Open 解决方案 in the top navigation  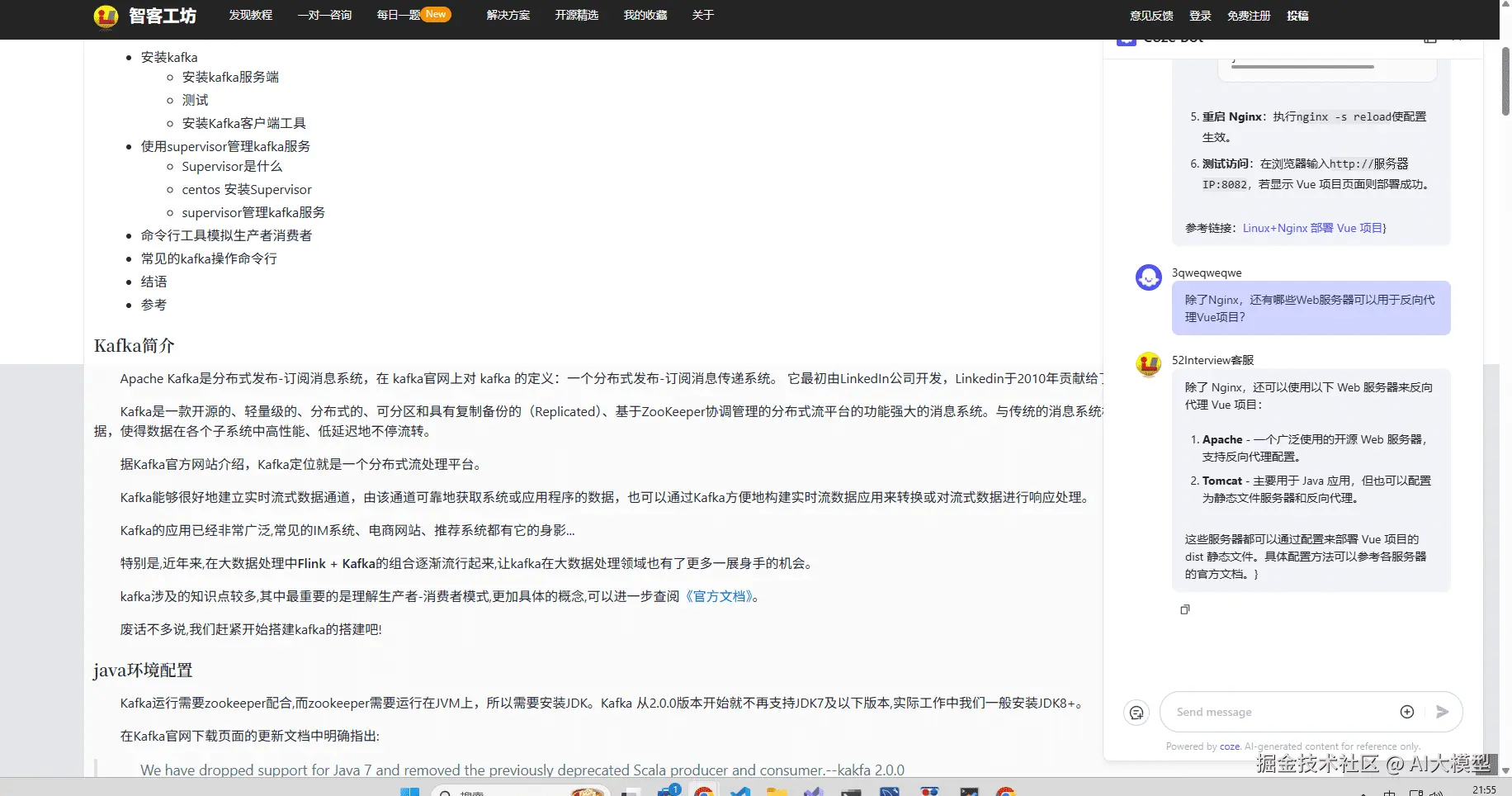click(x=508, y=16)
